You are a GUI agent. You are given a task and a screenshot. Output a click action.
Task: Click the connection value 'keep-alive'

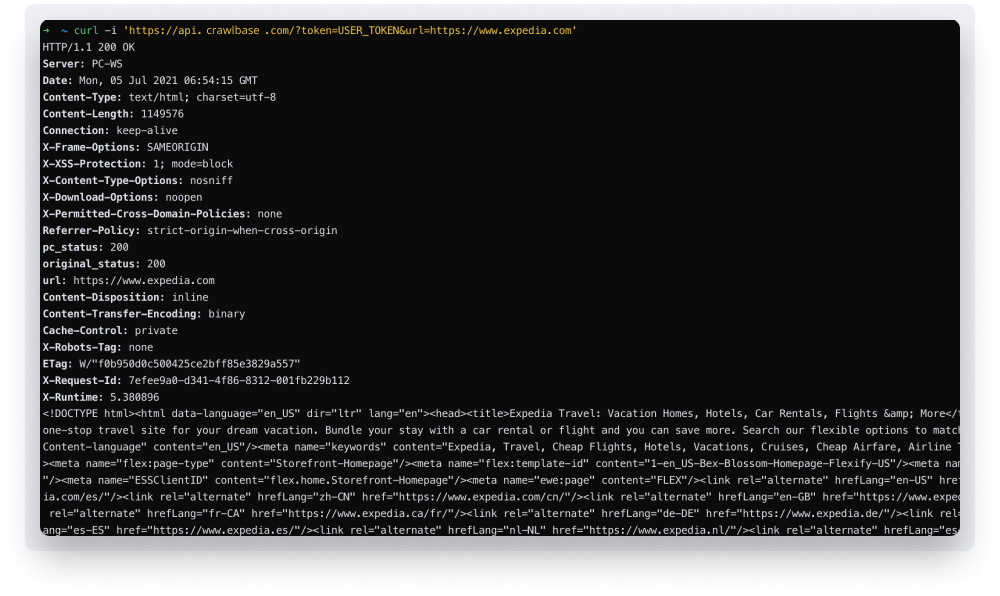147,130
